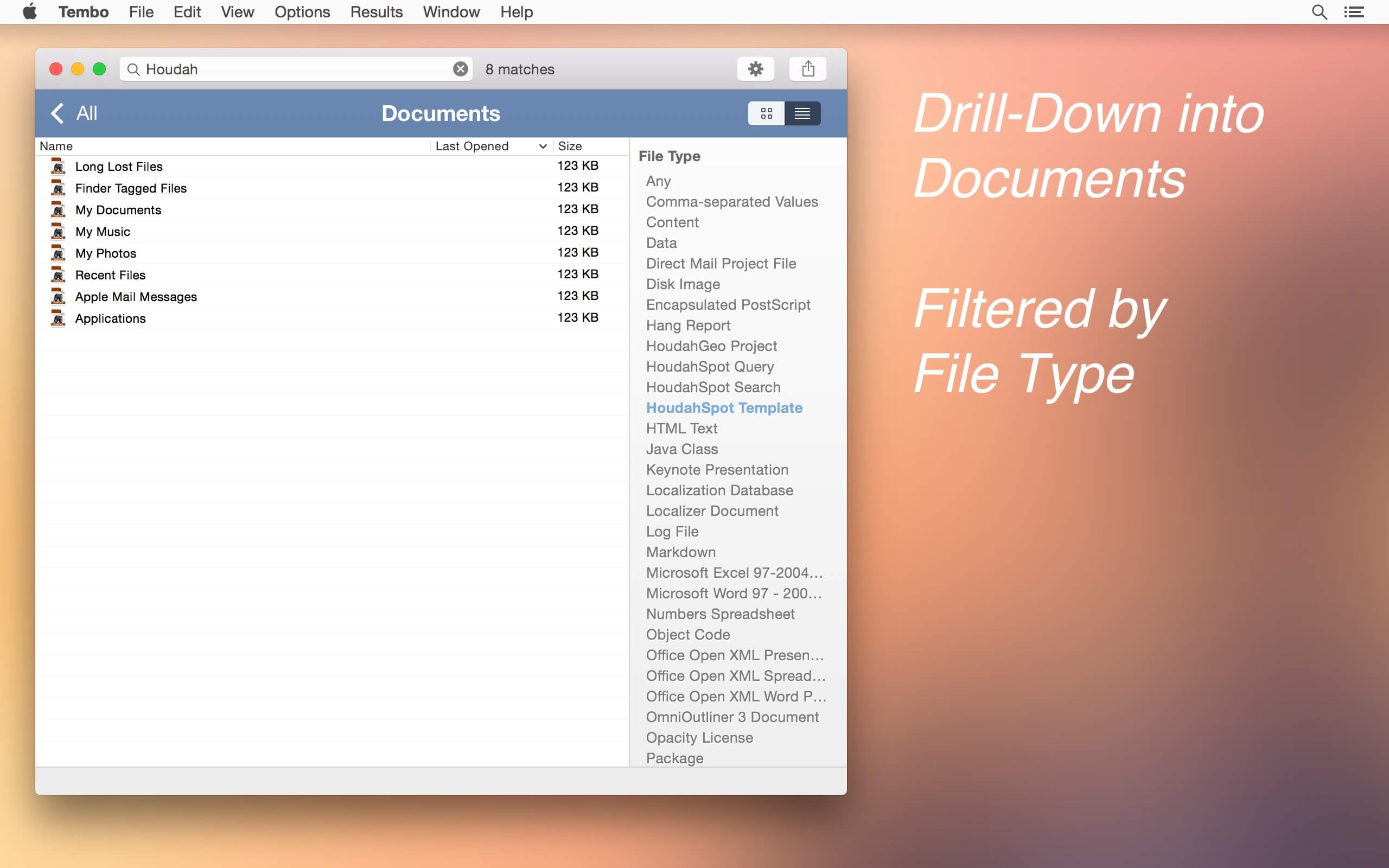Image resolution: width=1389 pixels, height=868 pixels.
Task: Switch to grid view icon
Action: pos(766,112)
